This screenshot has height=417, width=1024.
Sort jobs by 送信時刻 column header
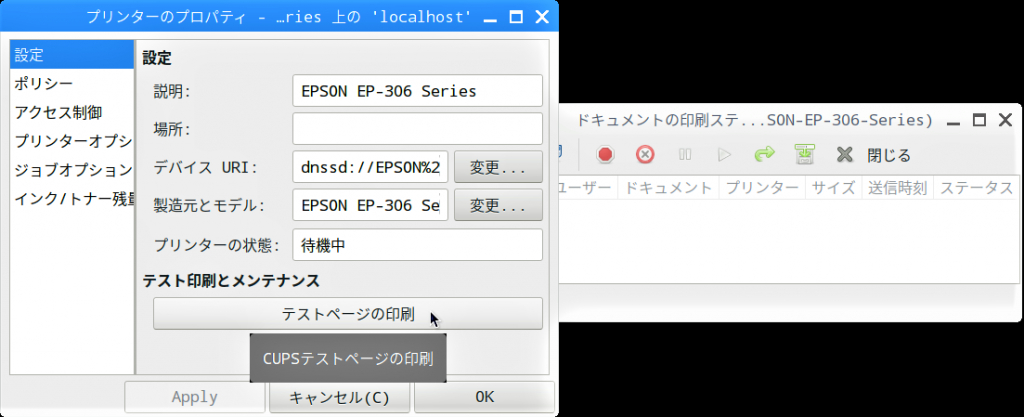pos(897,188)
